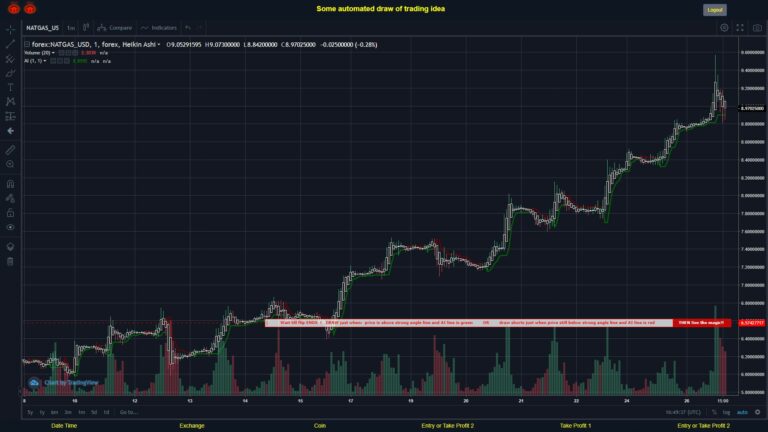
Task: Click the Compare button
Action: pos(115,28)
